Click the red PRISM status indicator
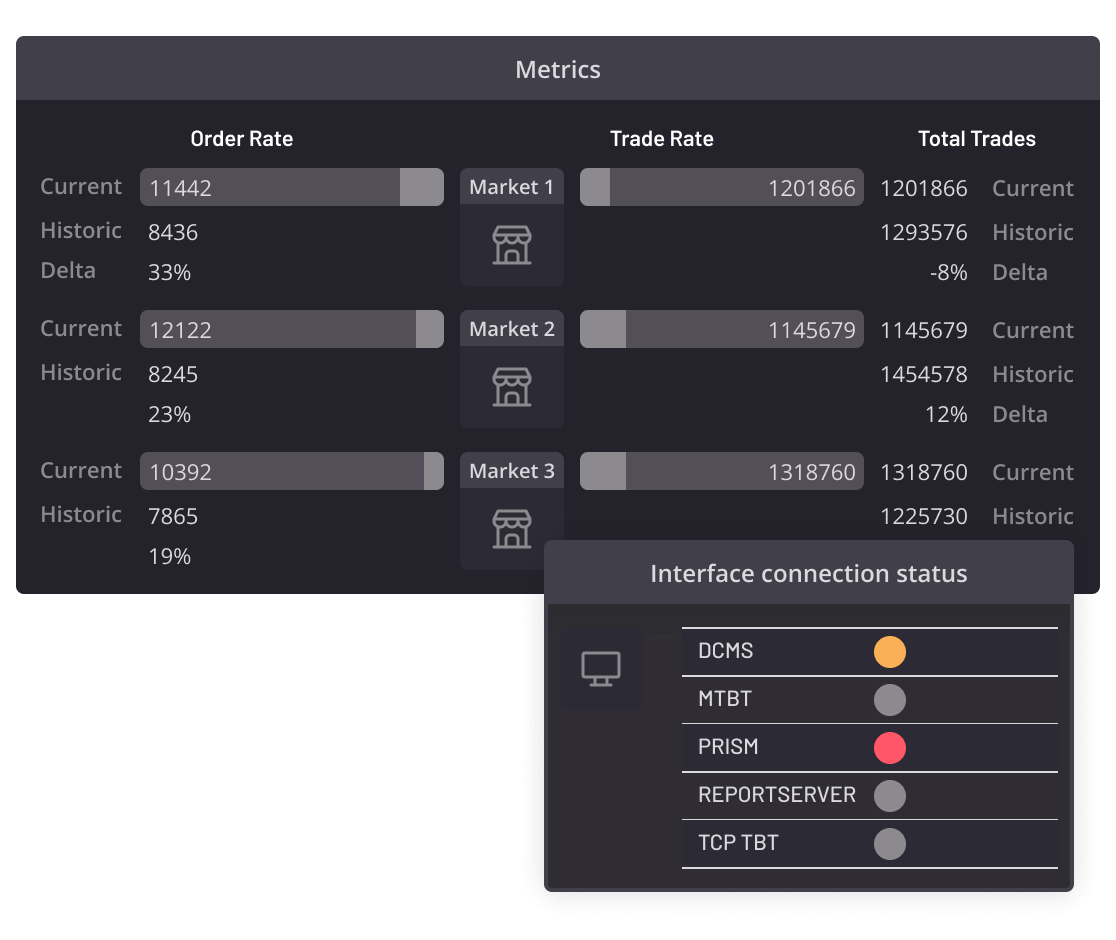The height and width of the screenshot is (940, 1116). pyautogui.click(x=890, y=747)
